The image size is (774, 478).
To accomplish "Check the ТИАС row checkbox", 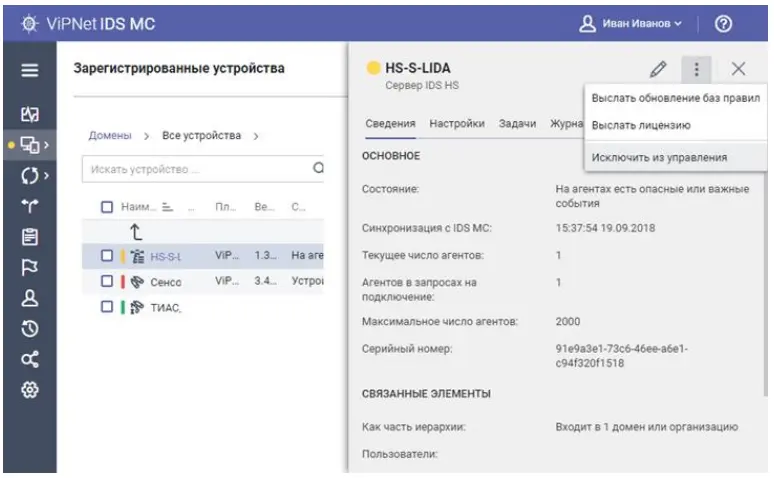I will [107, 307].
